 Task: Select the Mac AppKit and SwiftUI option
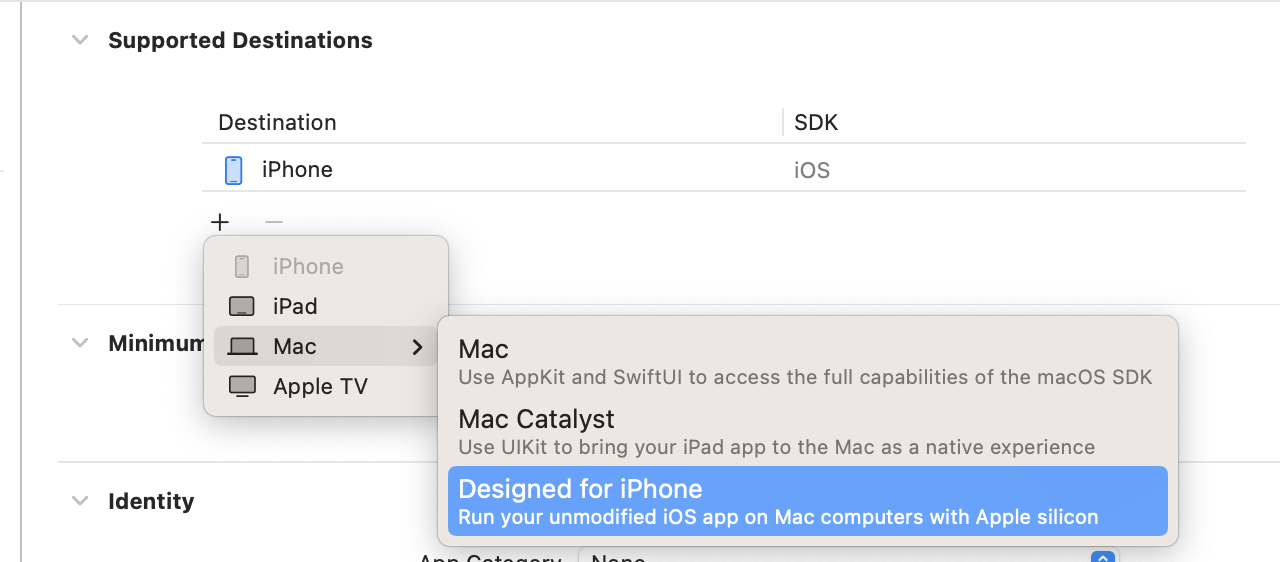pyautogui.click(x=807, y=361)
